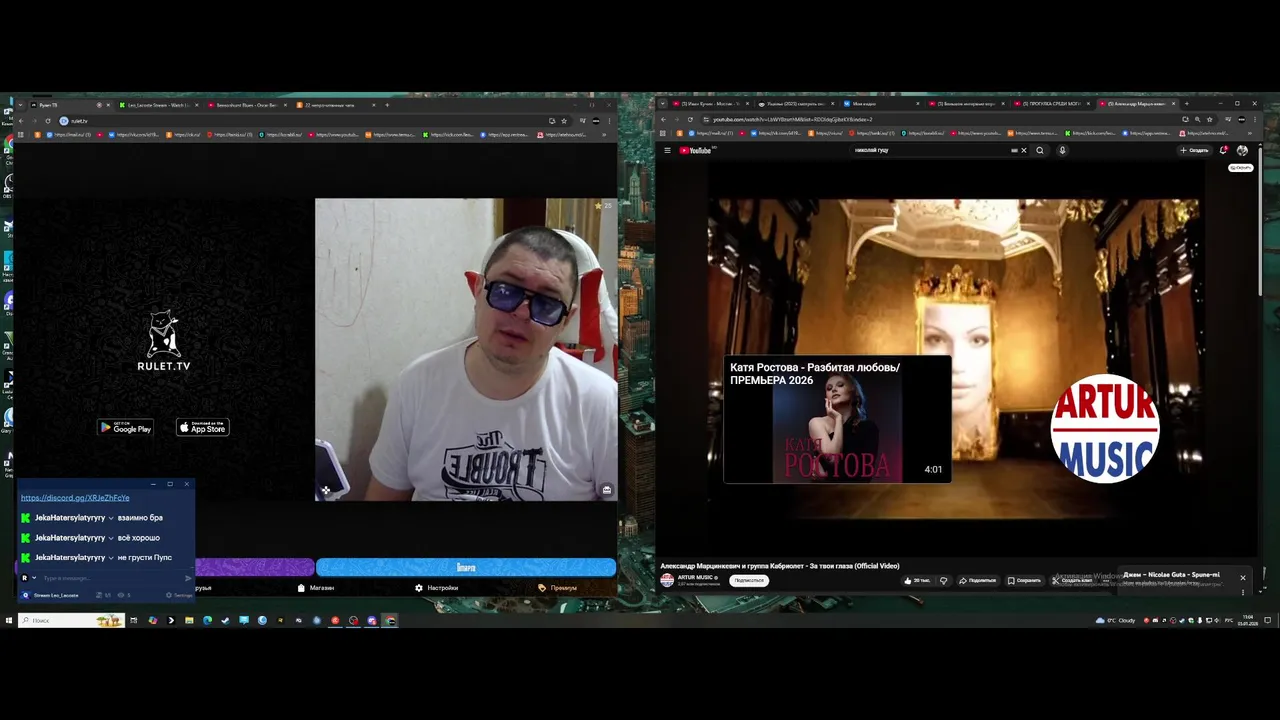1280x720 pixels.
Task: Click Windows taskbar search box
Action: click(70, 620)
